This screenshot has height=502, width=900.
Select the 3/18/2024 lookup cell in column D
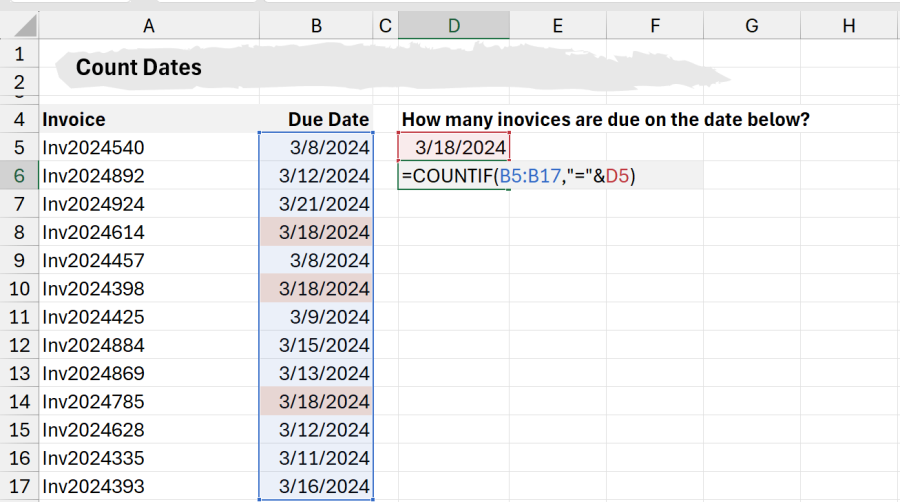click(x=453, y=147)
